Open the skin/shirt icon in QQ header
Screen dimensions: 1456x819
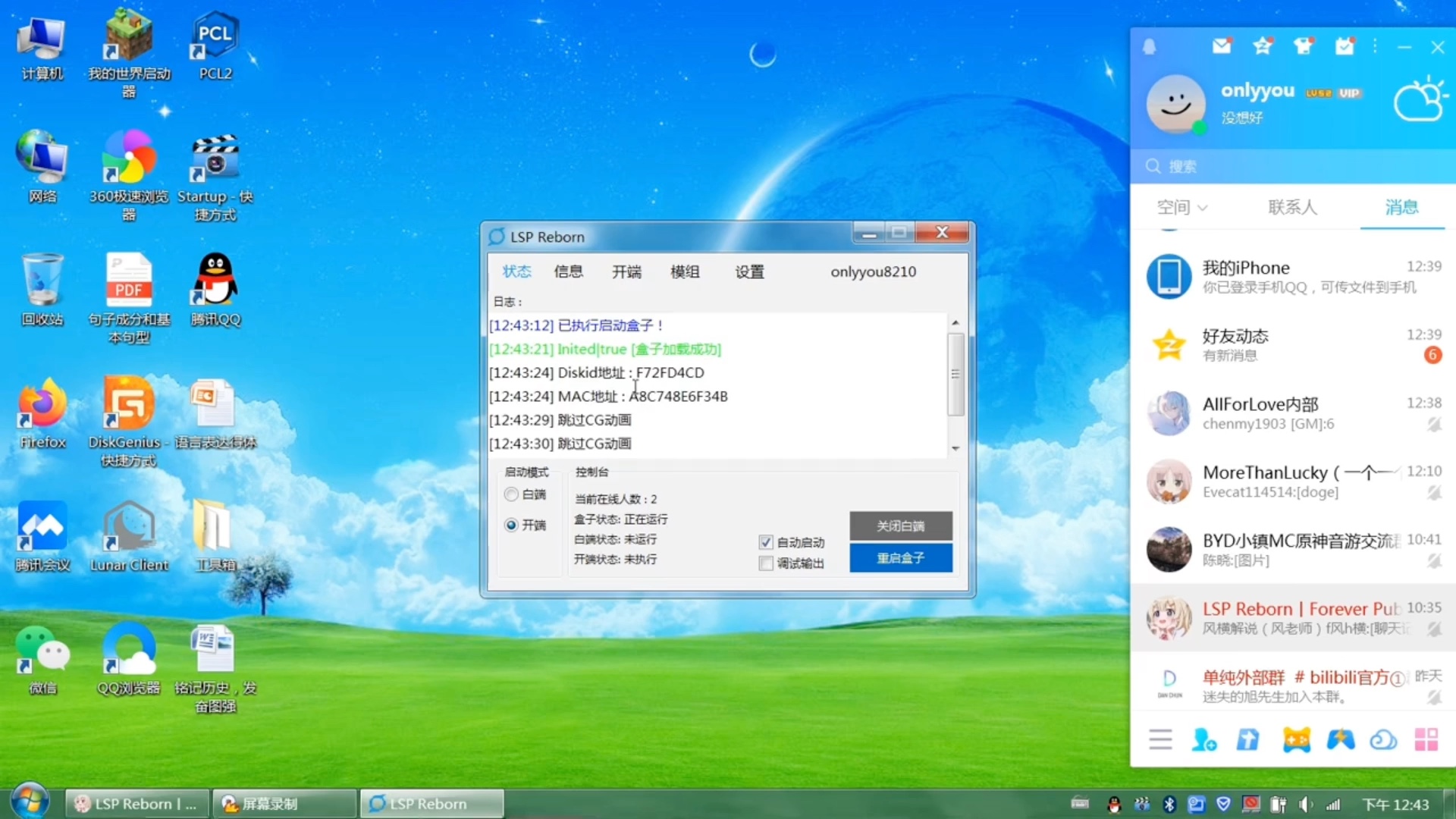[x=1304, y=46]
